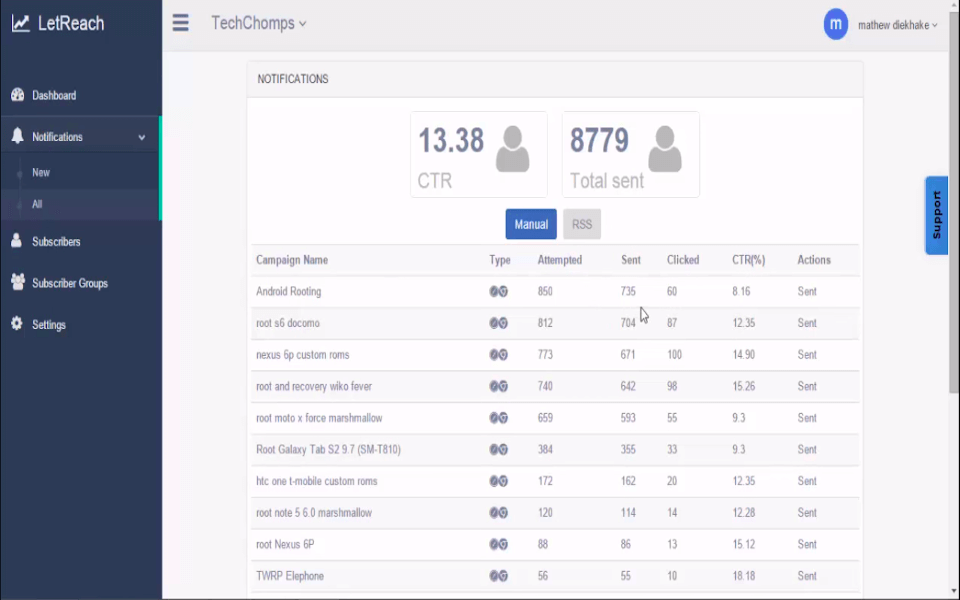Image resolution: width=960 pixels, height=600 pixels.
Task: Click the vertical page scrollbar thumb
Action: (954, 202)
